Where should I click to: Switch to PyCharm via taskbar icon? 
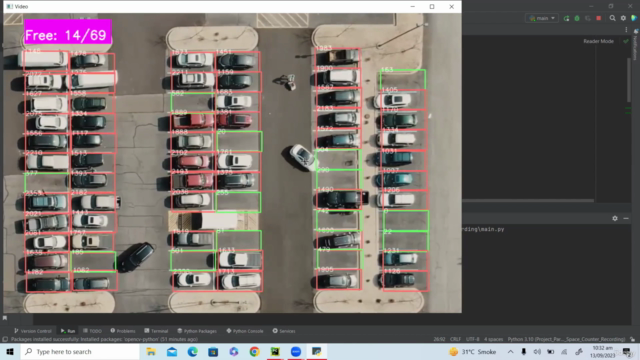(276, 351)
